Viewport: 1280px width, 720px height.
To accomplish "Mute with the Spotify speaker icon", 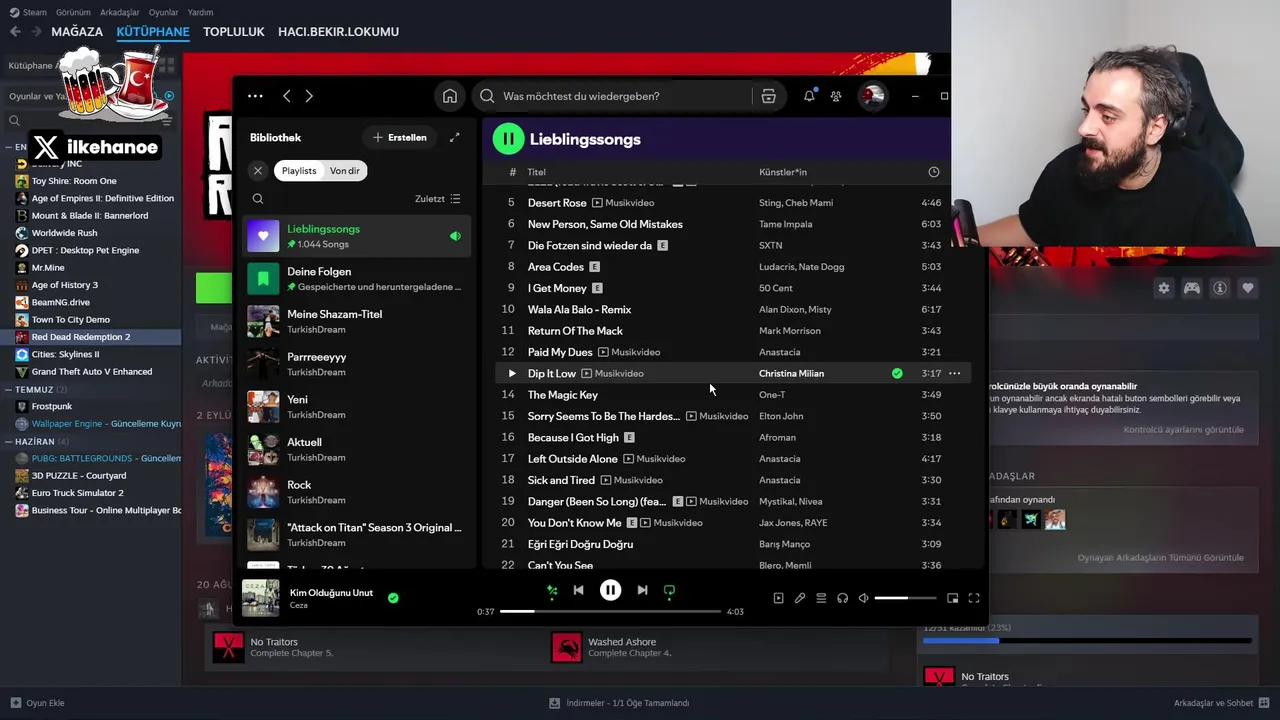I will click(x=864, y=598).
